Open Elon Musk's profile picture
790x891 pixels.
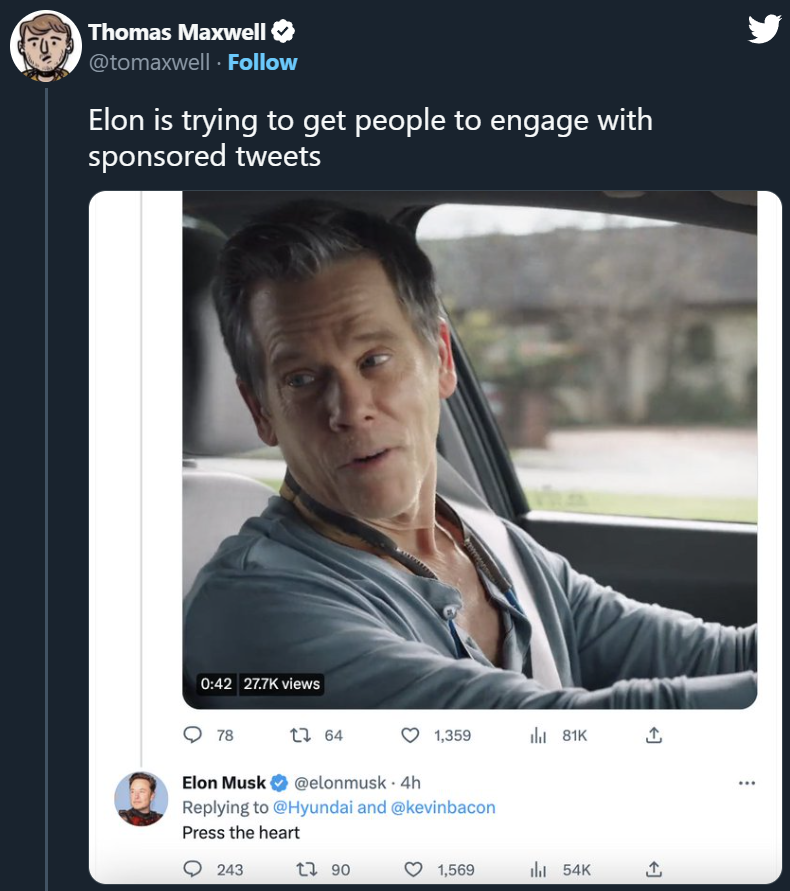[140, 798]
